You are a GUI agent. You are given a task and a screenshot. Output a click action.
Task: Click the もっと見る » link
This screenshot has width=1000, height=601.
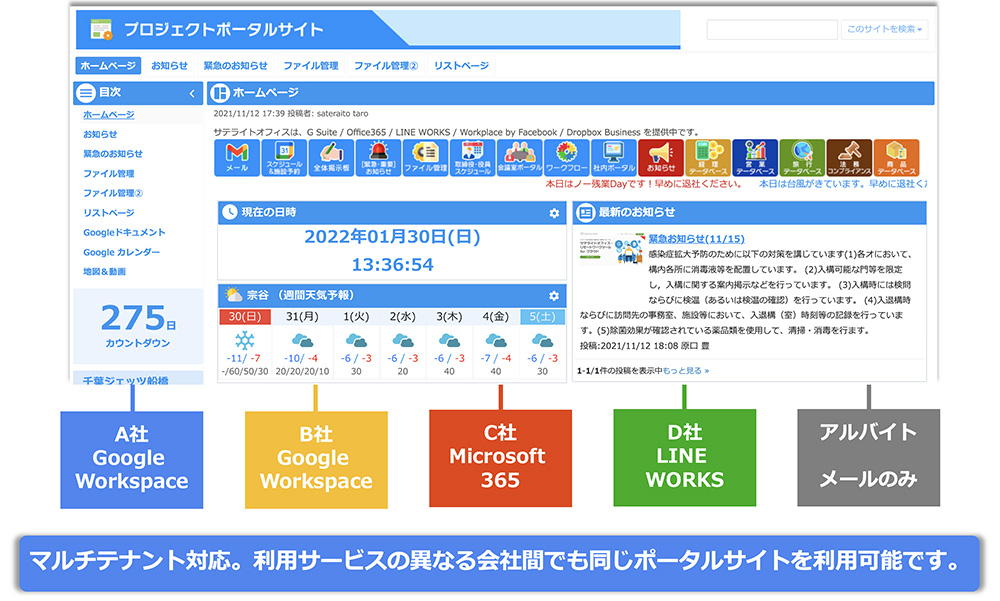tap(686, 371)
